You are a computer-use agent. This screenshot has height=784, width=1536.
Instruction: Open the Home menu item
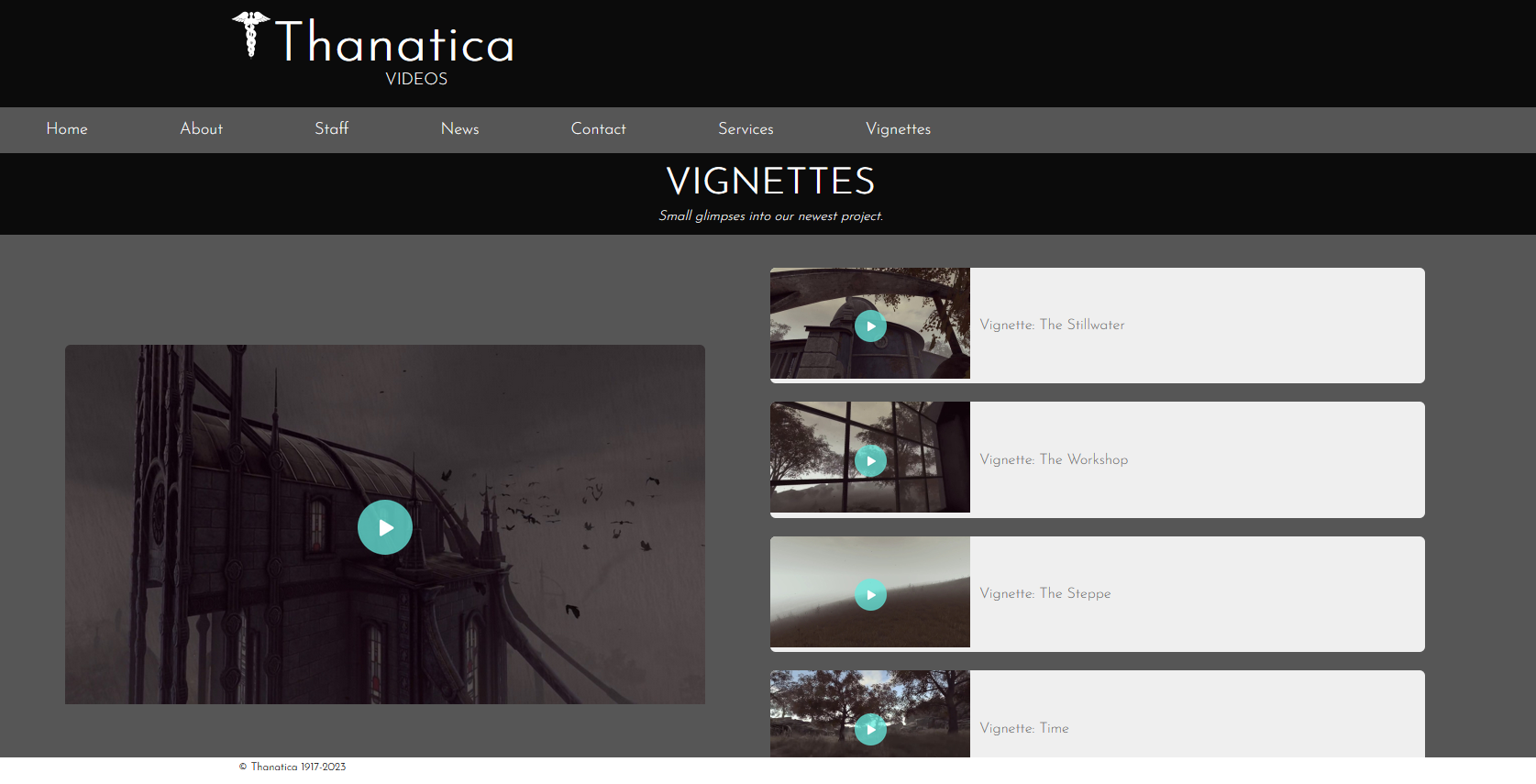67,129
